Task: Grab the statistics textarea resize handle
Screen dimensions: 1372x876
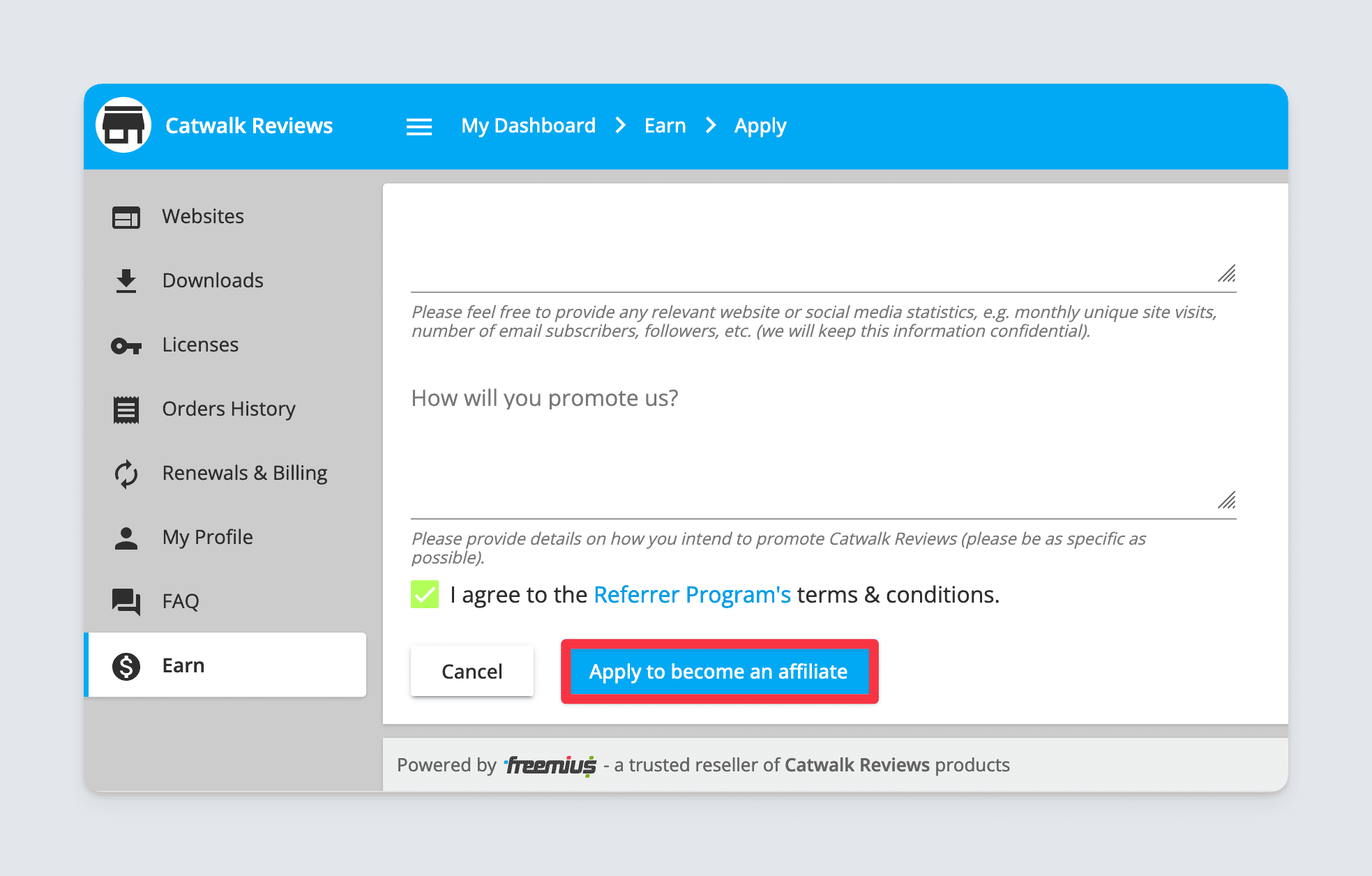Action: tap(1227, 273)
